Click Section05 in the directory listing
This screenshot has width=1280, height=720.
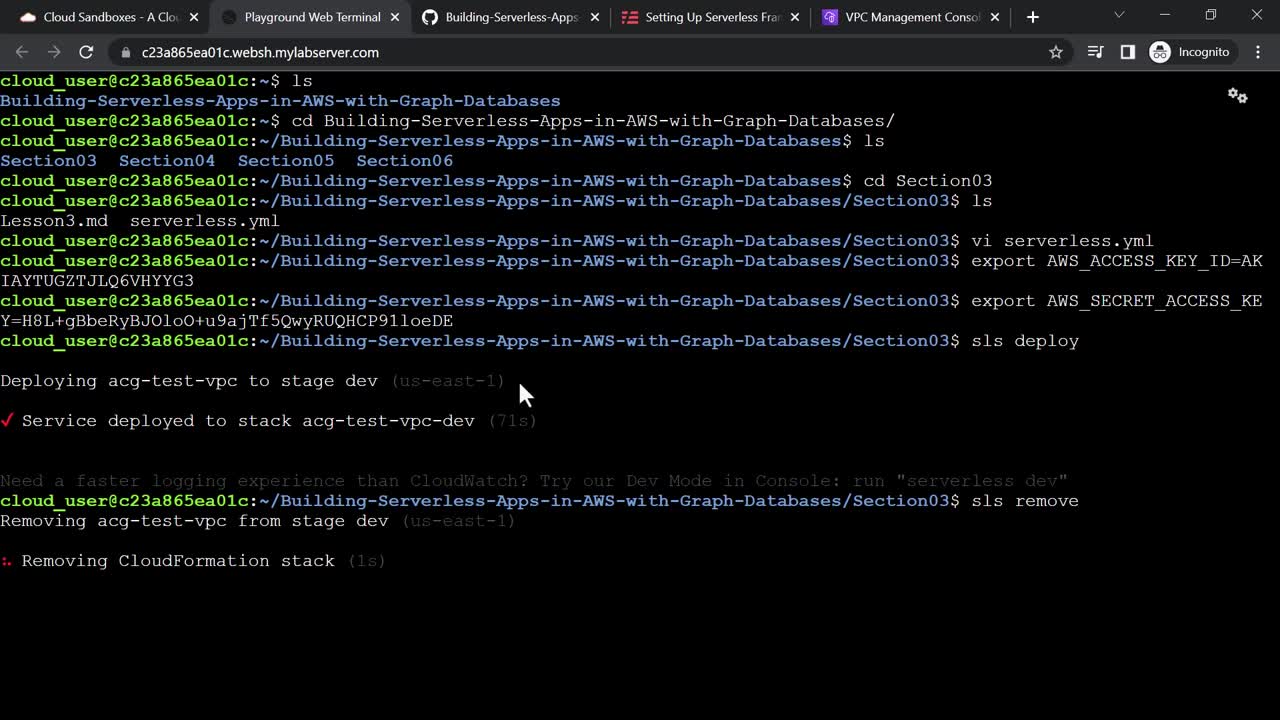point(286,161)
